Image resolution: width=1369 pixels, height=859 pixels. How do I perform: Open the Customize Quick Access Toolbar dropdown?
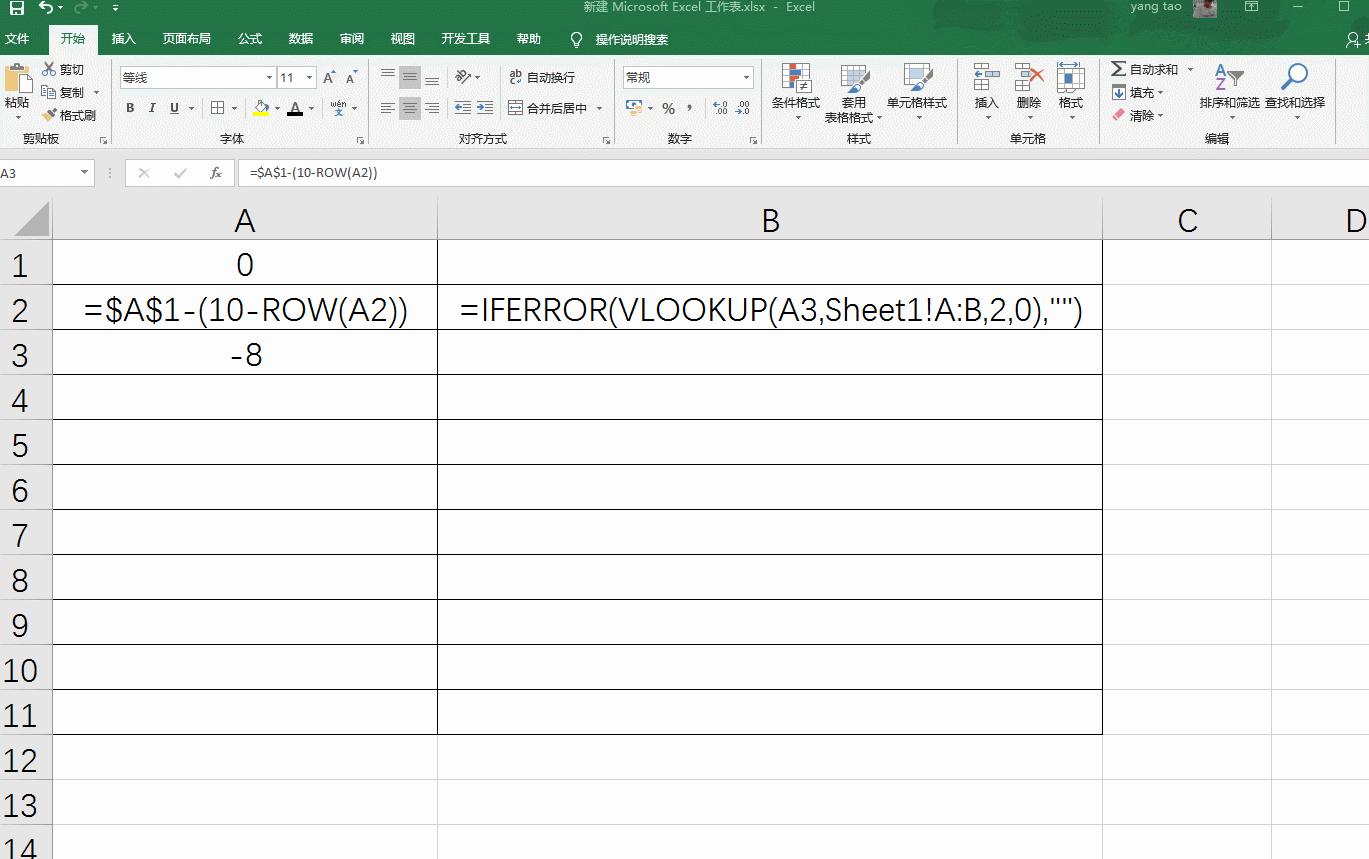click(116, 8)
